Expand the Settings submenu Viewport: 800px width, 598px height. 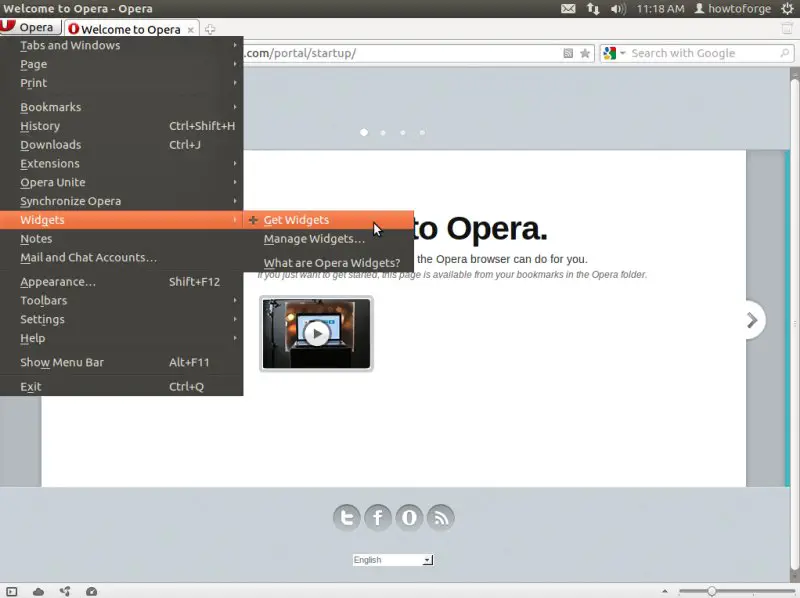(x=121, y=319)
